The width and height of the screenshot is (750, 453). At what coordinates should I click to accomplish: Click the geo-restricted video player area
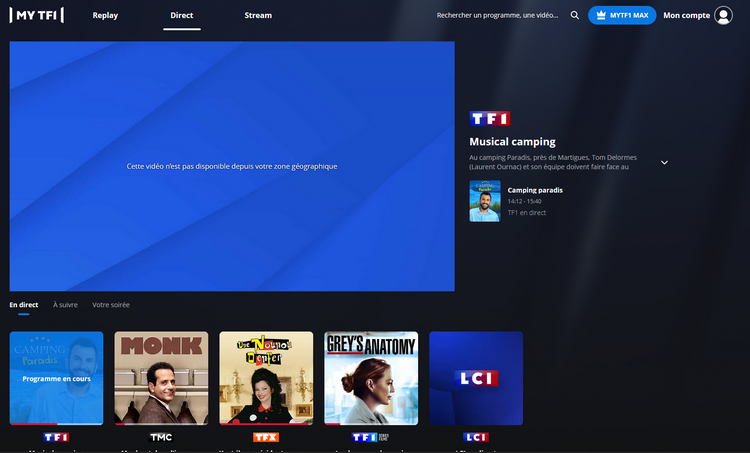(x=232, y=166)
